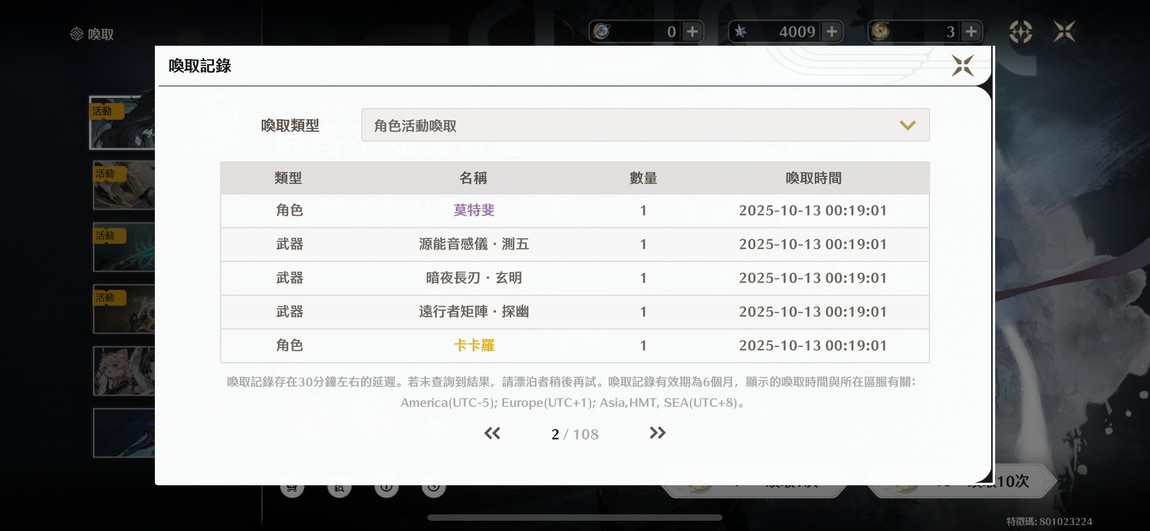
Task: Go to next page of convene records
Action: [657, 433]
